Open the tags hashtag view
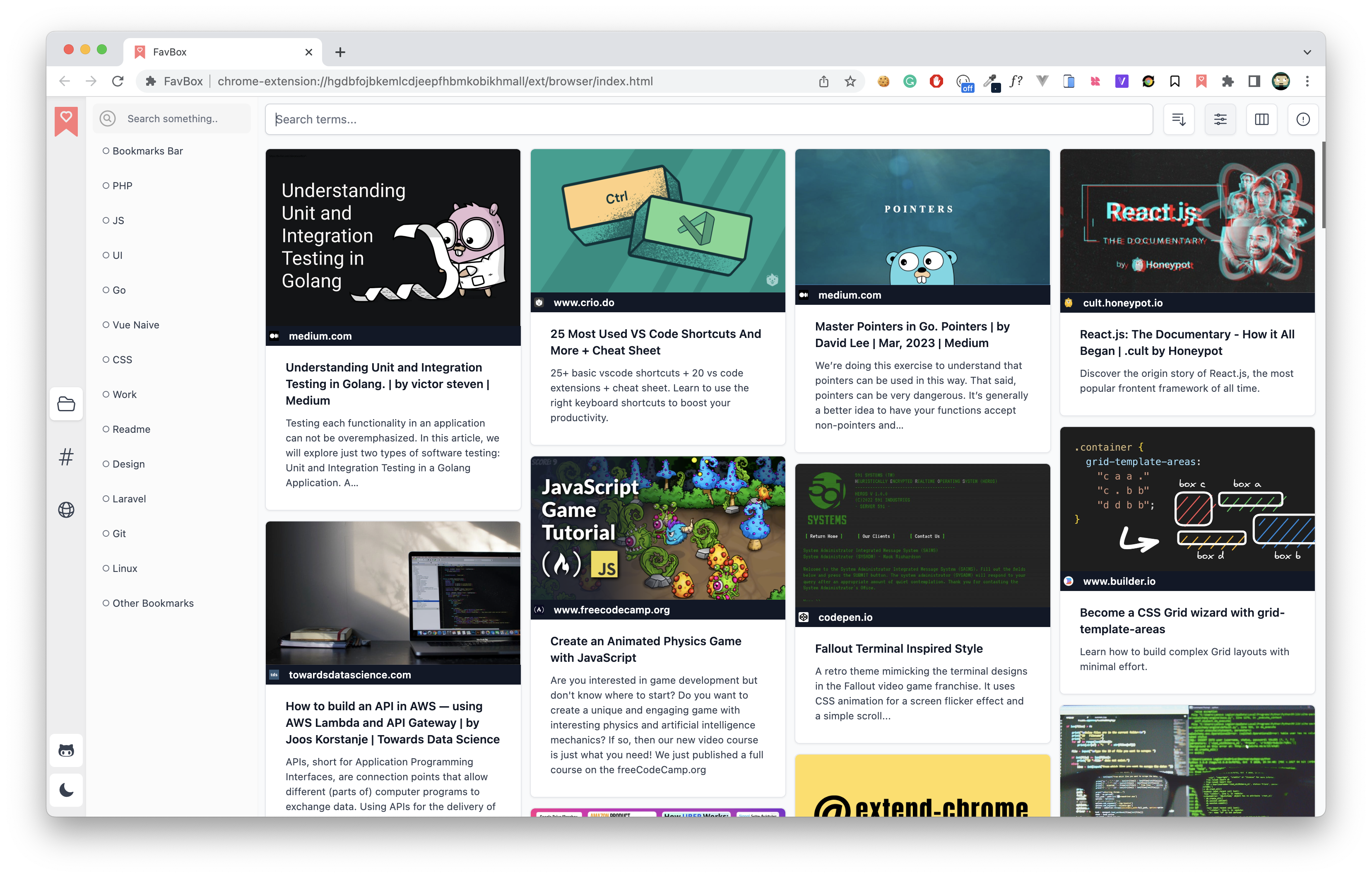Viewport: 1372px width, 878px height. pyautogui.click(x=66, y=457)
